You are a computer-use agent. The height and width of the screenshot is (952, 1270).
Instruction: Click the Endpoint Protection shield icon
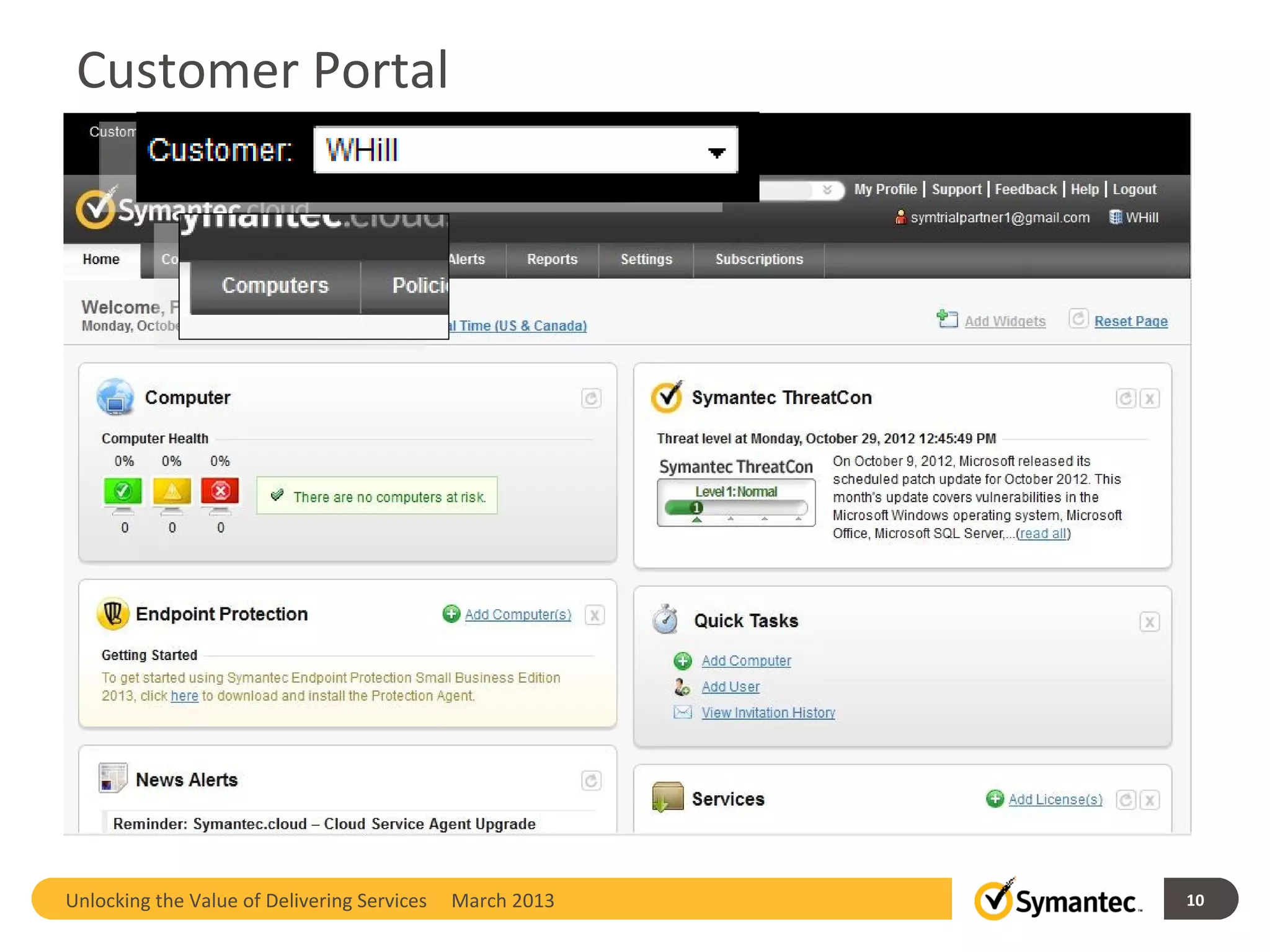(113, 614)
